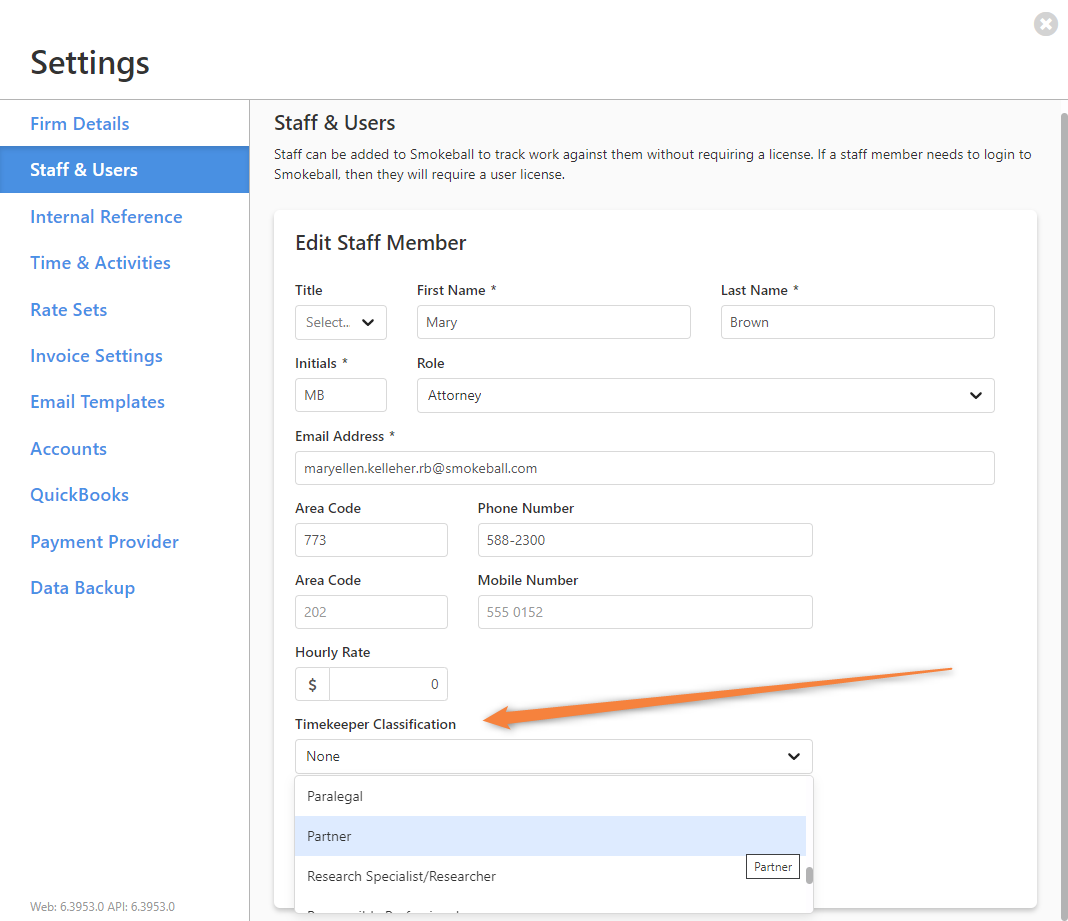Open the Title selection dropdown
Viewport: 1068px width, 921px height.
point(340,322)
